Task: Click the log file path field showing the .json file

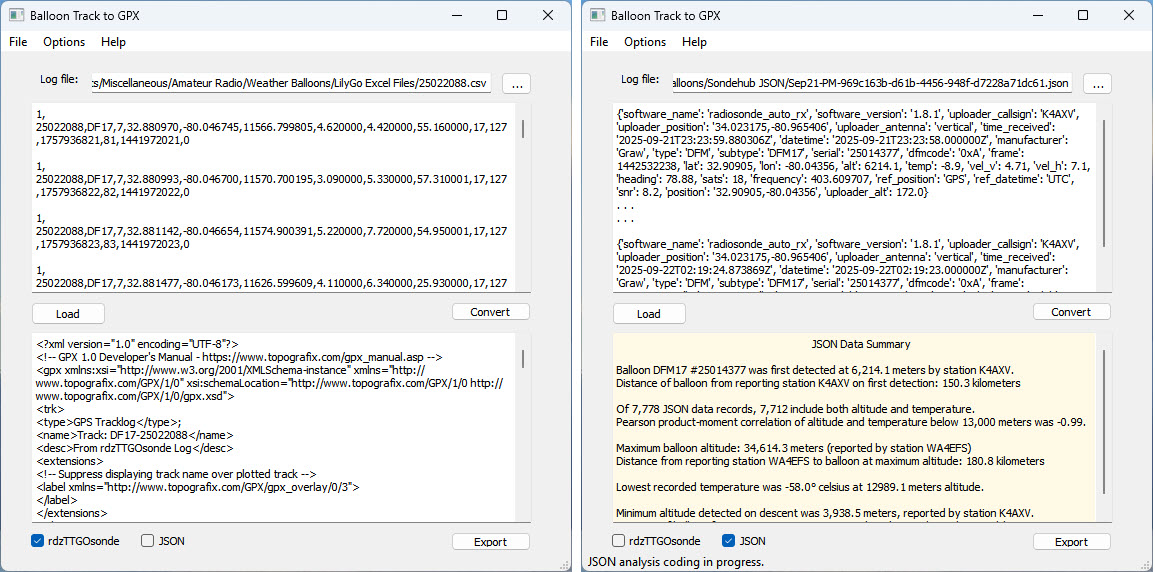Action: (x=872, y=84)
